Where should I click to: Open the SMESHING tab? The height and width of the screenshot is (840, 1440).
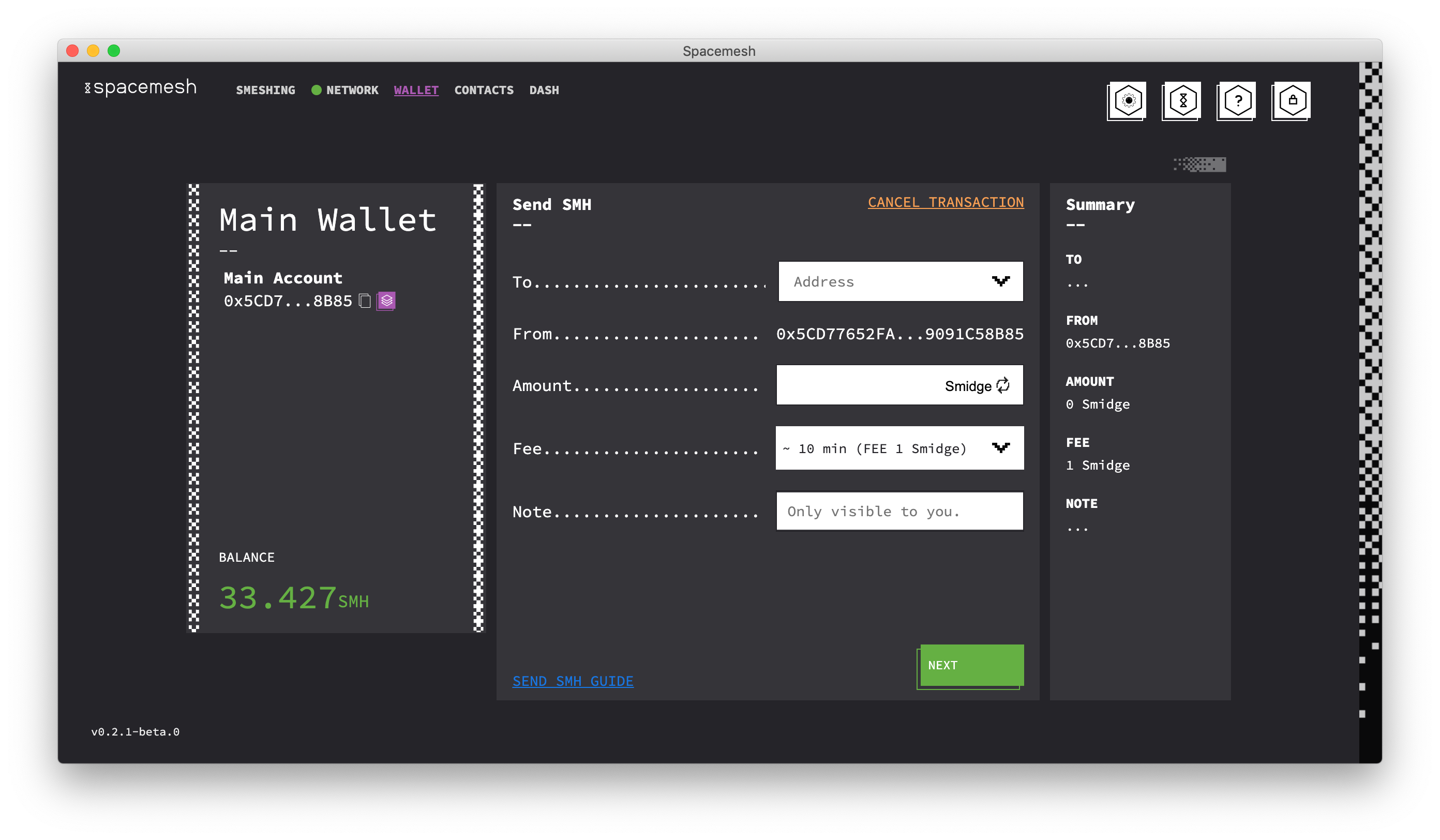click(x=265, y=91)
